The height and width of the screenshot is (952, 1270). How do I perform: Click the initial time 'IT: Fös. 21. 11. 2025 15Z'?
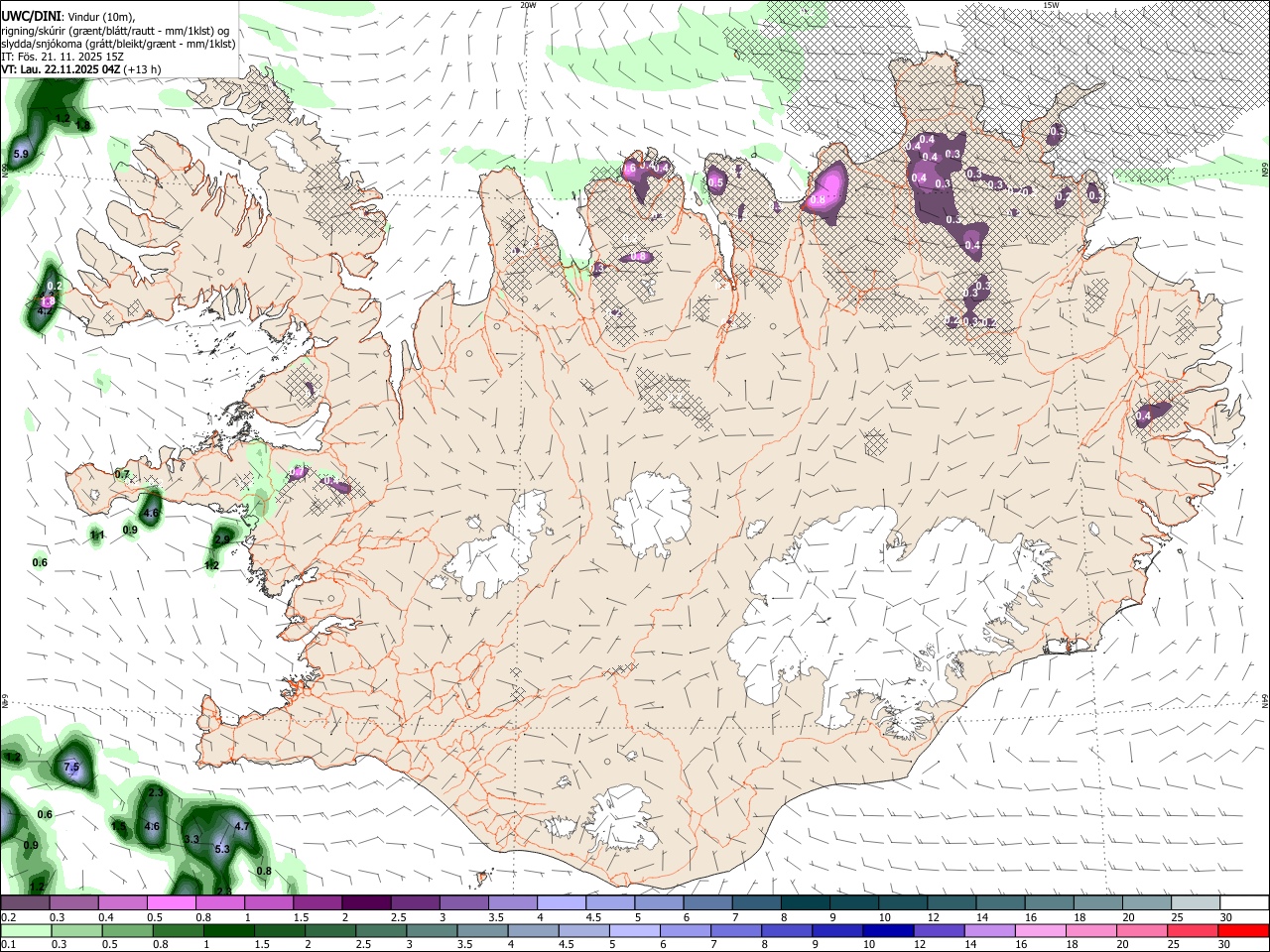click(63, 57)
